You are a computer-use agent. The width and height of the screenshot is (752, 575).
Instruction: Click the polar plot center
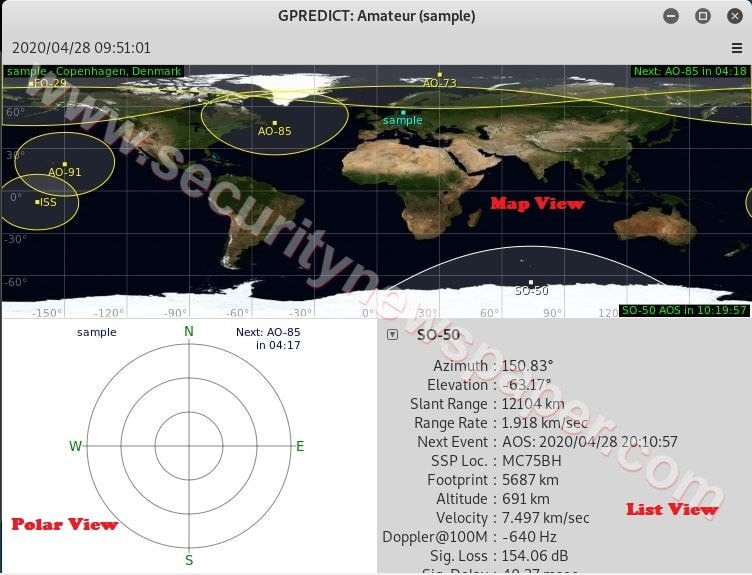point(189,446)
